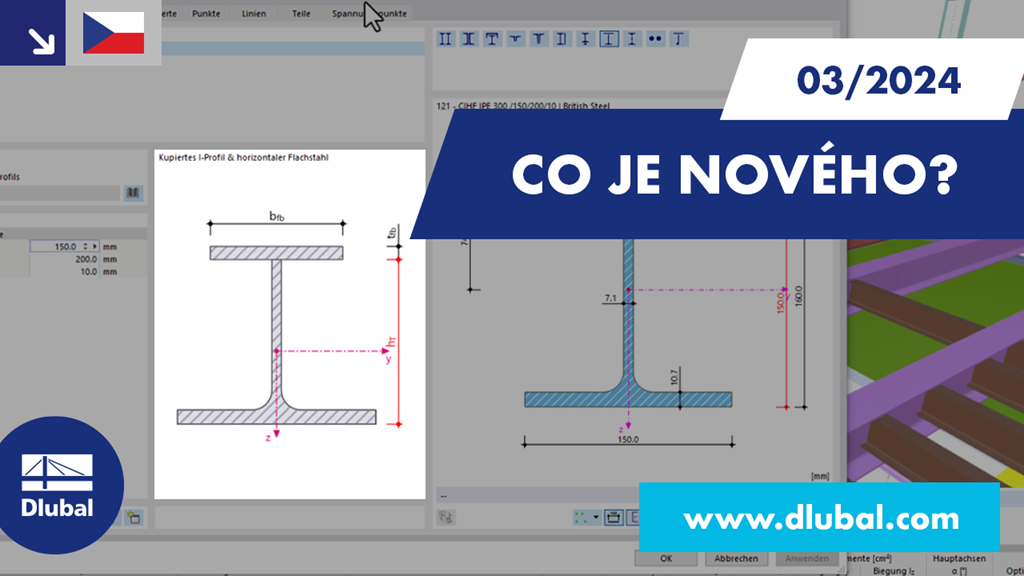Choose the small cut T-profile icon

coord(515,39)
